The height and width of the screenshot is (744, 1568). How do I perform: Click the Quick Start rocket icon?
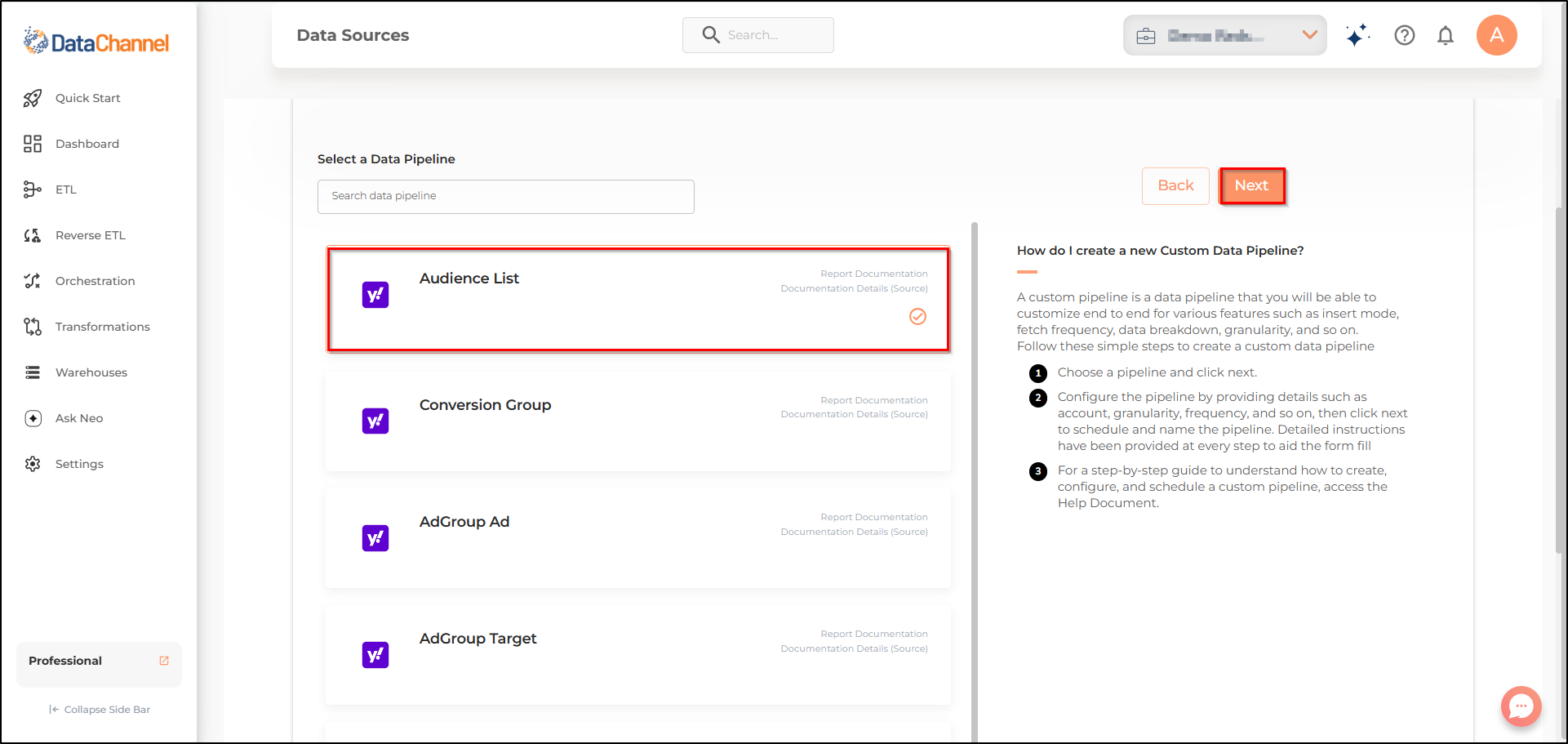point(33,98)
